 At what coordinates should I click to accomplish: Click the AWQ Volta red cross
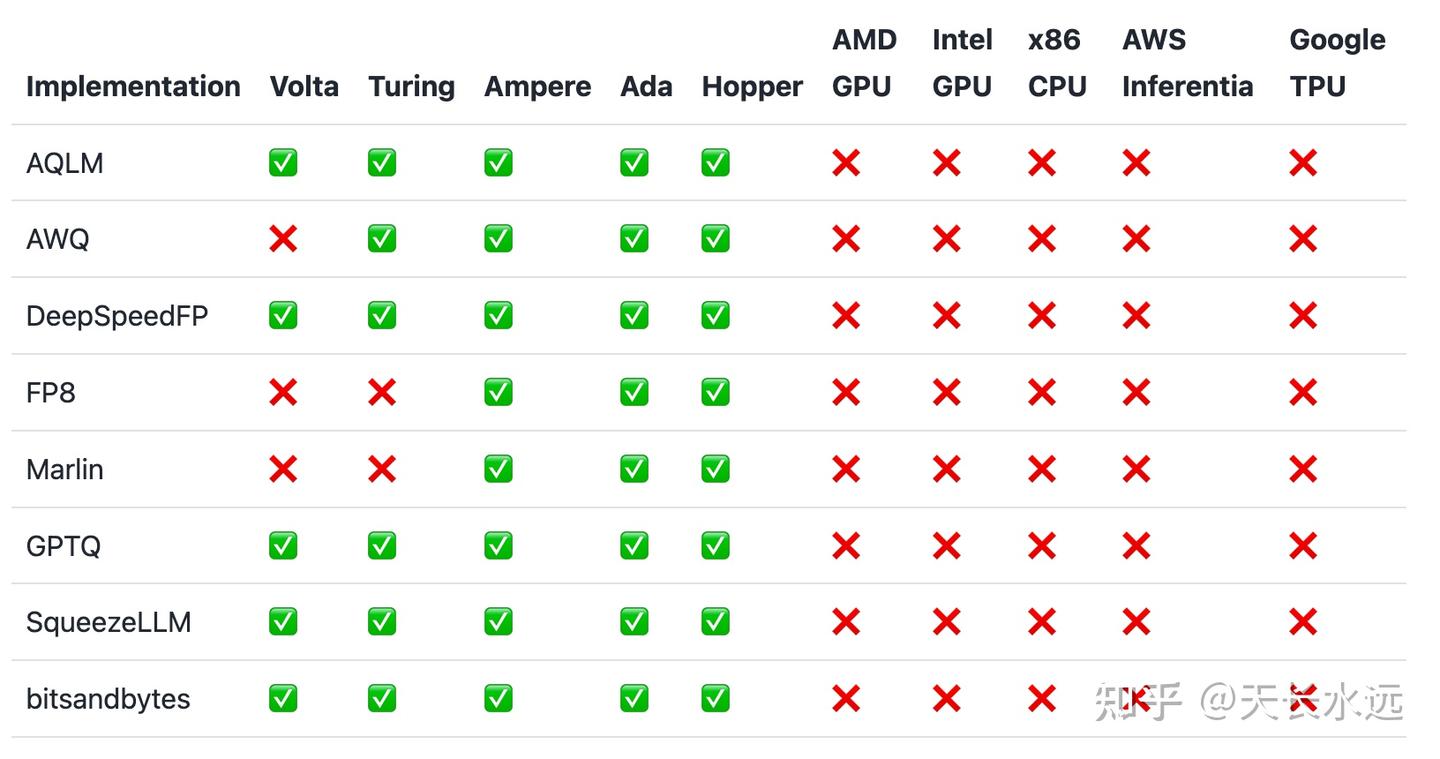283,239
